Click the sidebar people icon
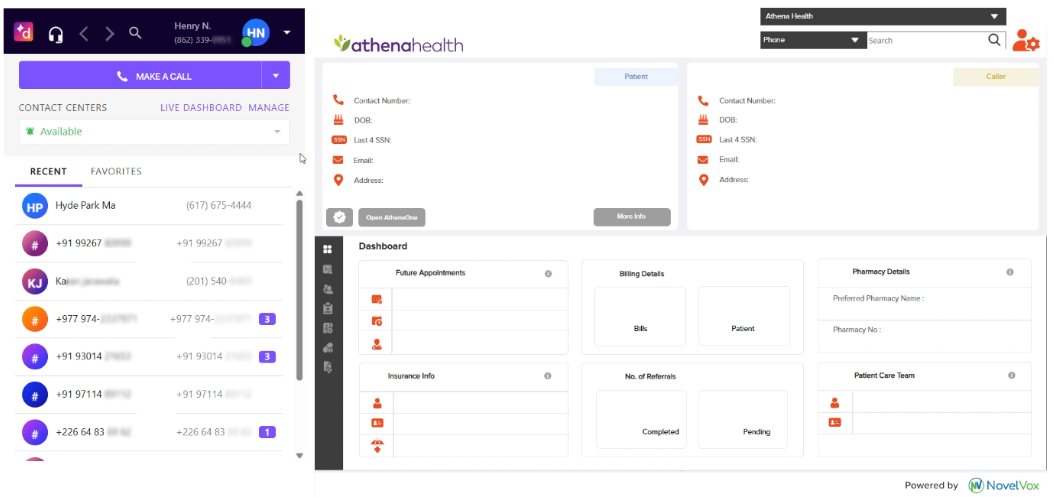This screenshot has width=1055, height=497. tap(328, 289)
